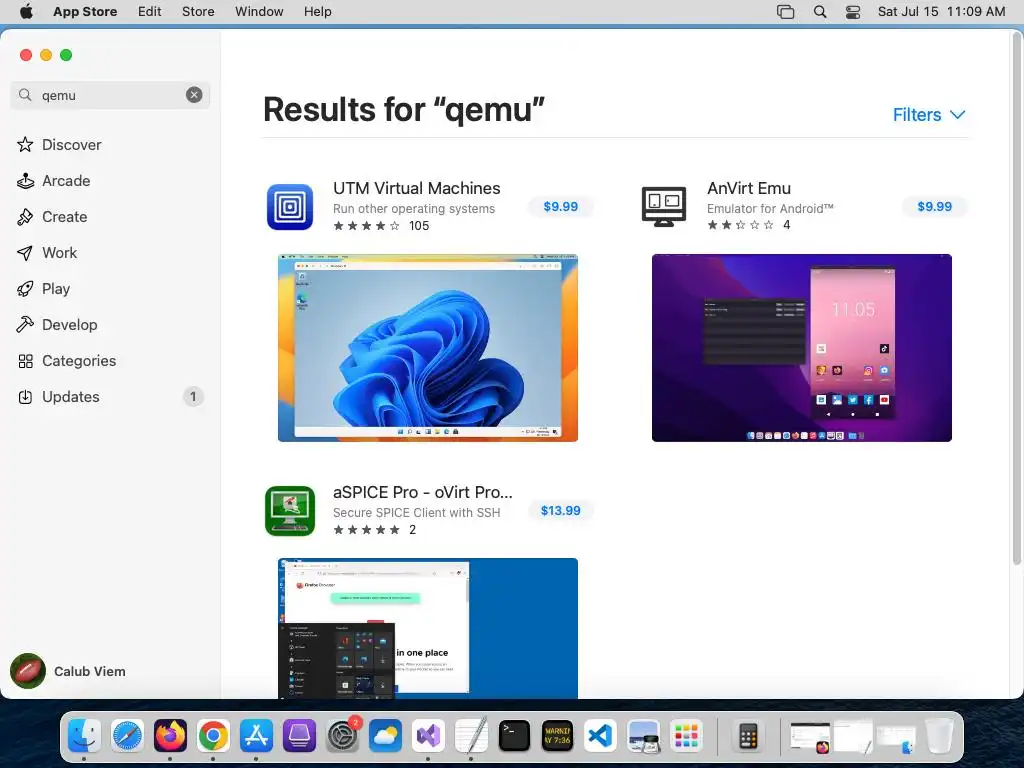Click the App Store Dock icon
The image size is (1024, 768).
256,736
